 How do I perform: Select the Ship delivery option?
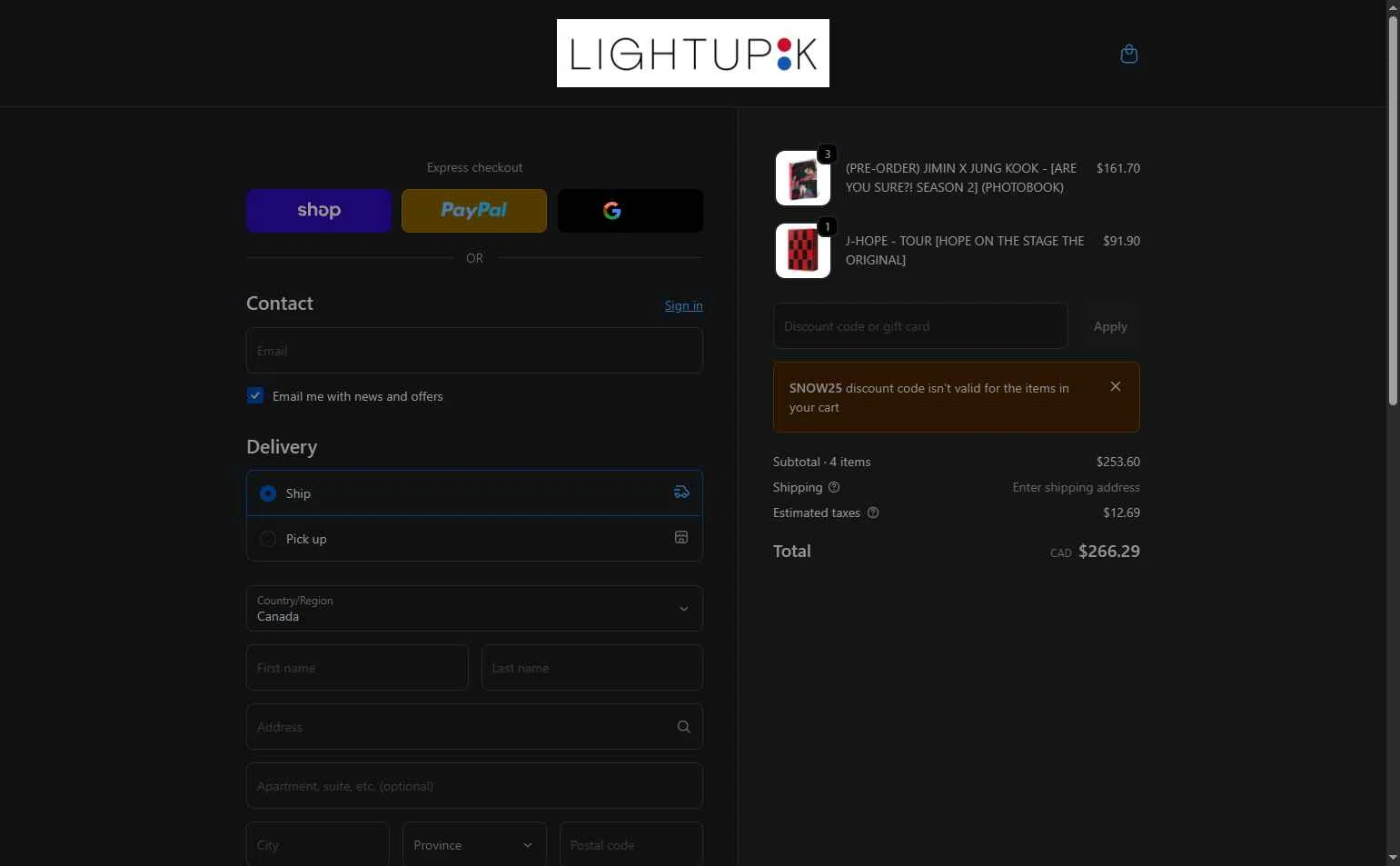pyautogui.click(x=474, y=493)
